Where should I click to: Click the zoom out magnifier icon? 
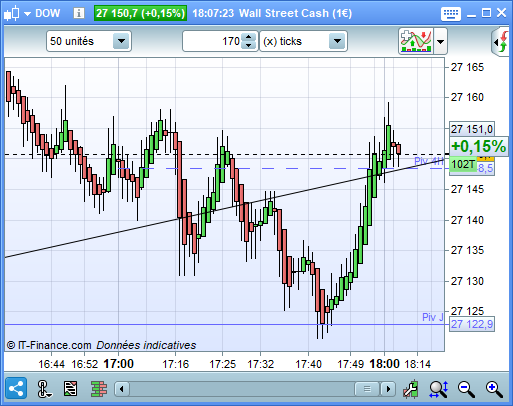tap(466, 389)
